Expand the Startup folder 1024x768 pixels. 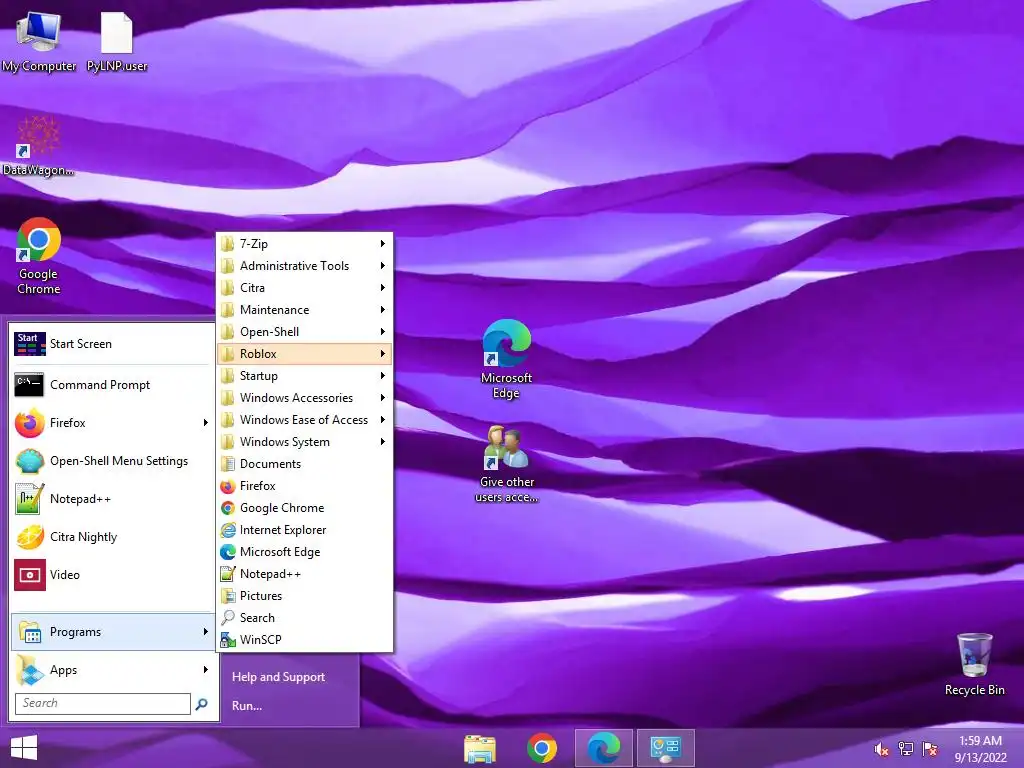point(305,376)
